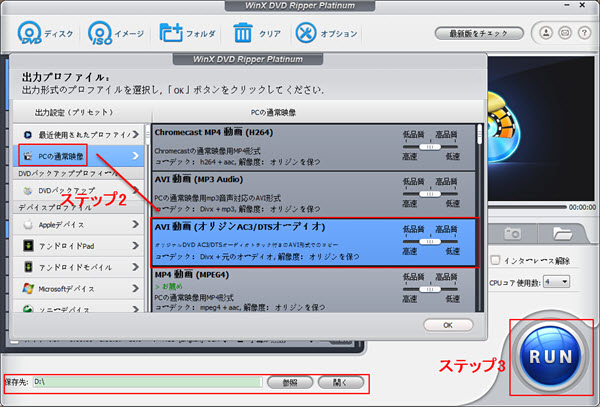Click the recently used profile icon
The width and height of the screenshot is (600, 407).
pyautogui.click(x=28, y=135)
